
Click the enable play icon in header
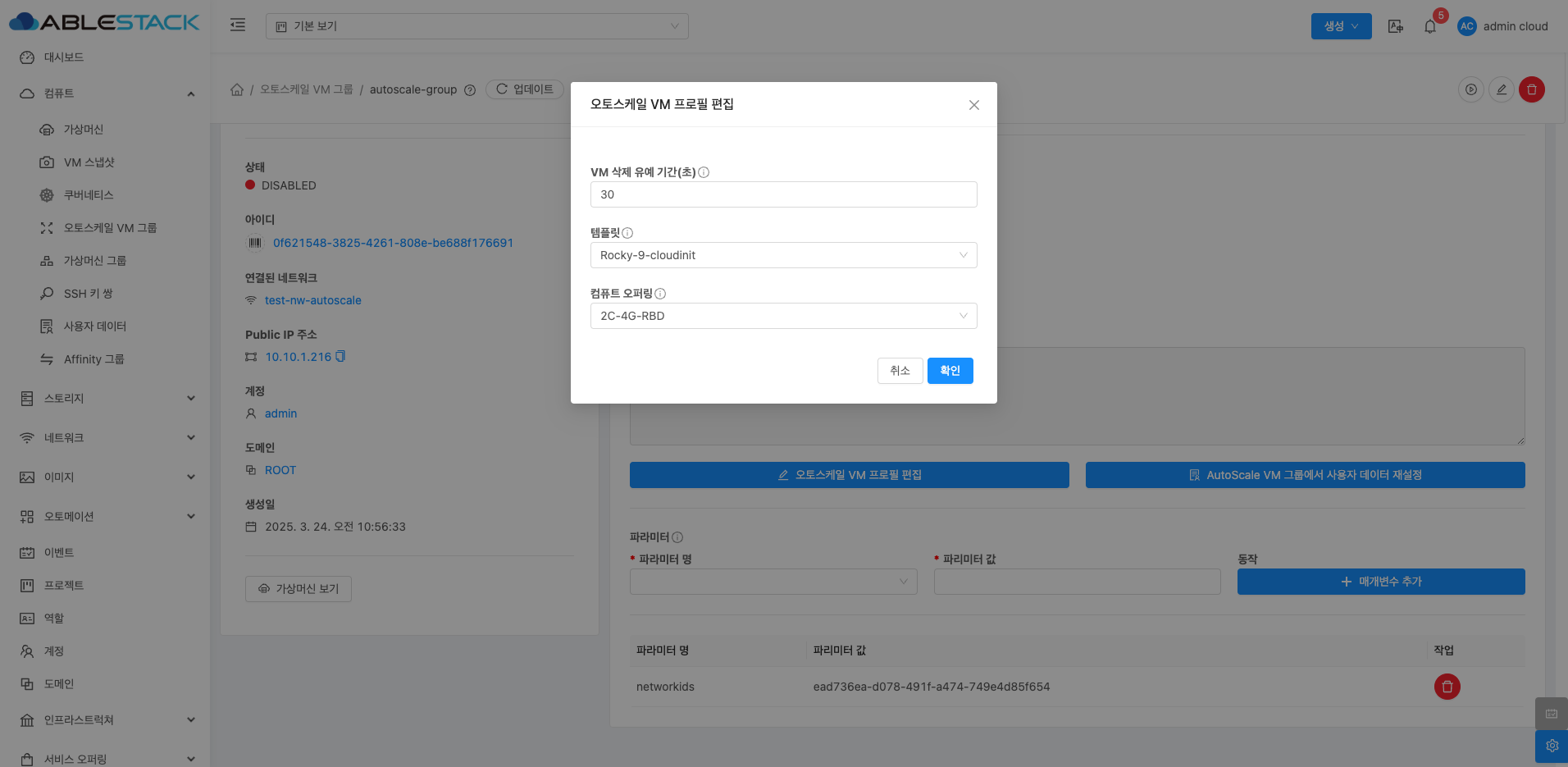coord(1471,89)
